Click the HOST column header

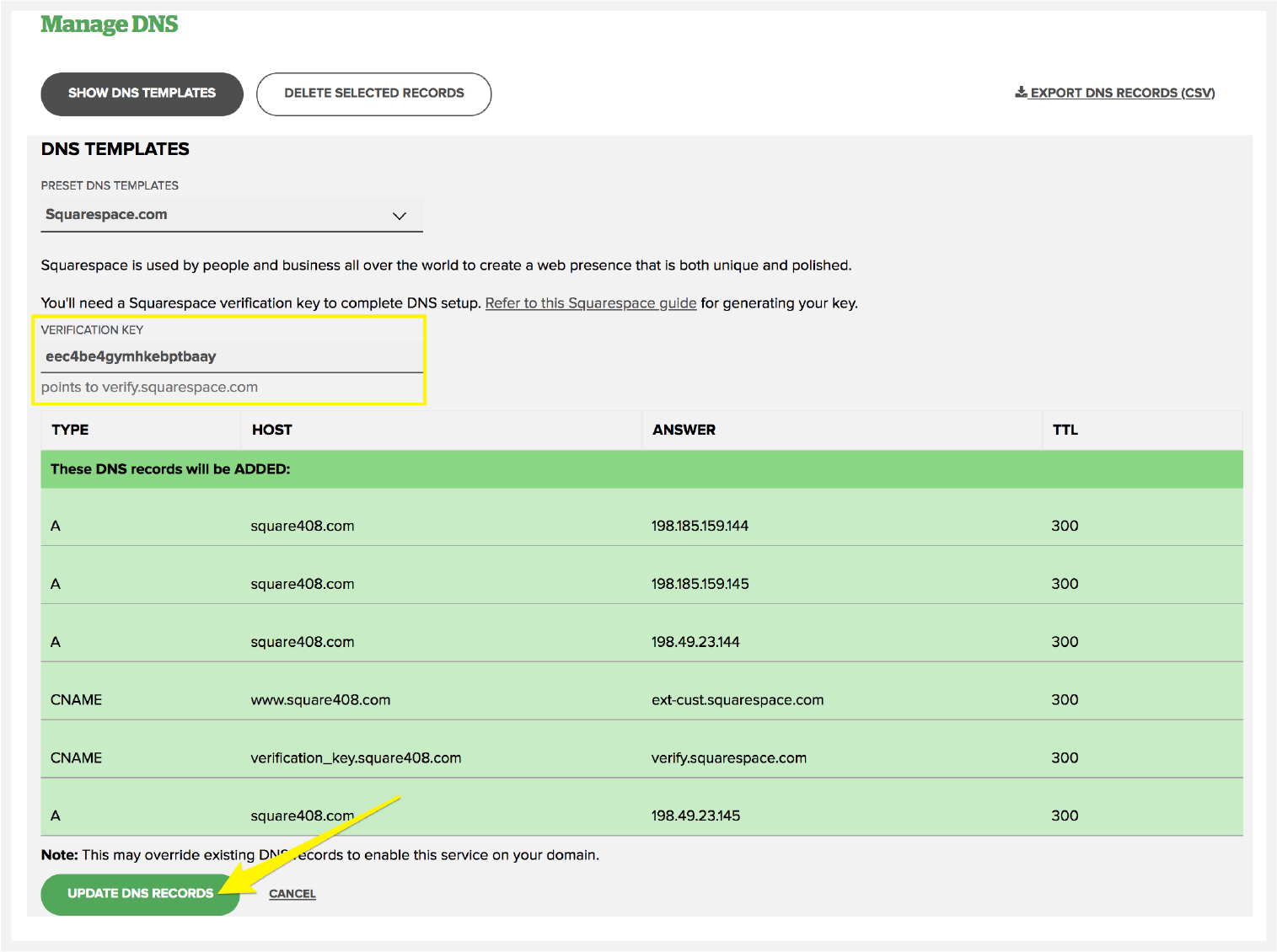pos(271,430)
